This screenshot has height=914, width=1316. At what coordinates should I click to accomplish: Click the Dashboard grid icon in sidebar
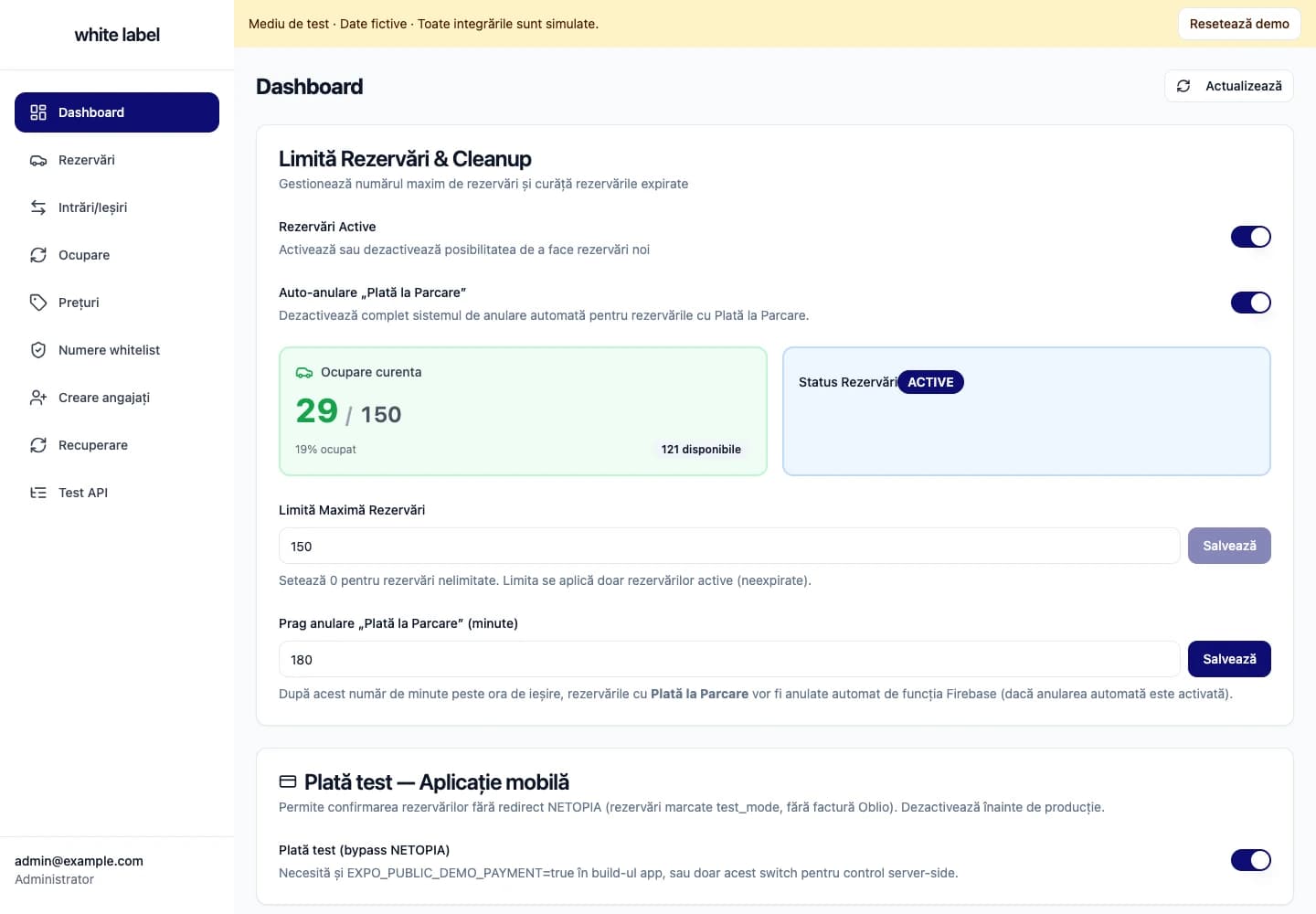38,112
